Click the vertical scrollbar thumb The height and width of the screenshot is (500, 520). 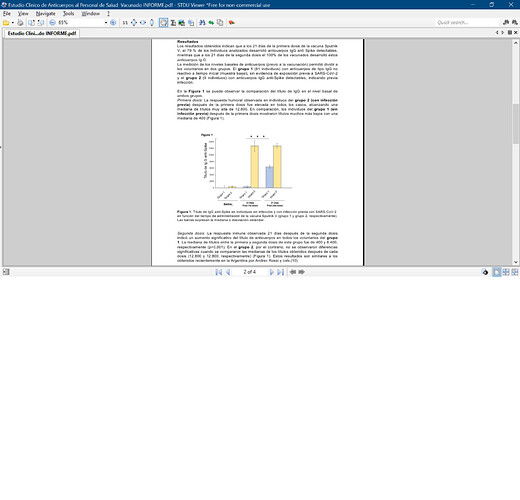coord(516,124)
